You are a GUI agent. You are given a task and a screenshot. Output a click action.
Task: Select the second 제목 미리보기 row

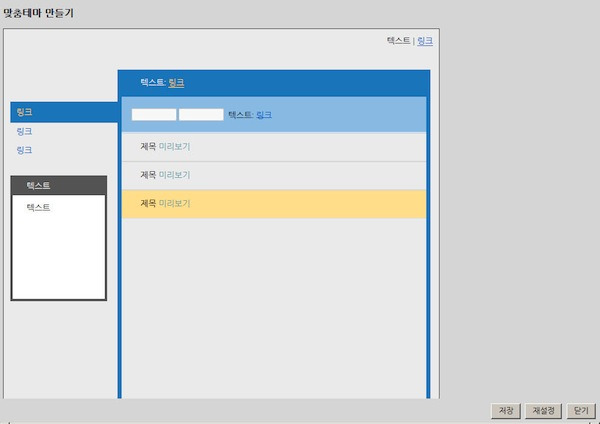click(274, 175)
